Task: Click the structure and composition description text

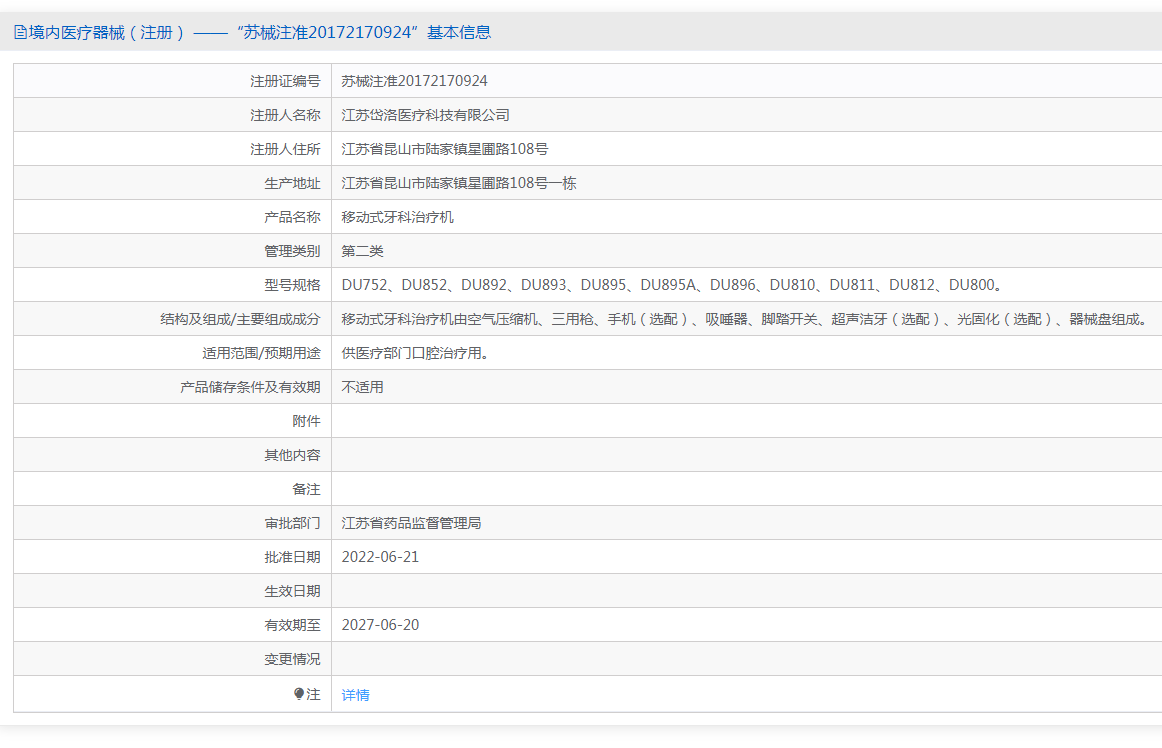Action: 744,319
